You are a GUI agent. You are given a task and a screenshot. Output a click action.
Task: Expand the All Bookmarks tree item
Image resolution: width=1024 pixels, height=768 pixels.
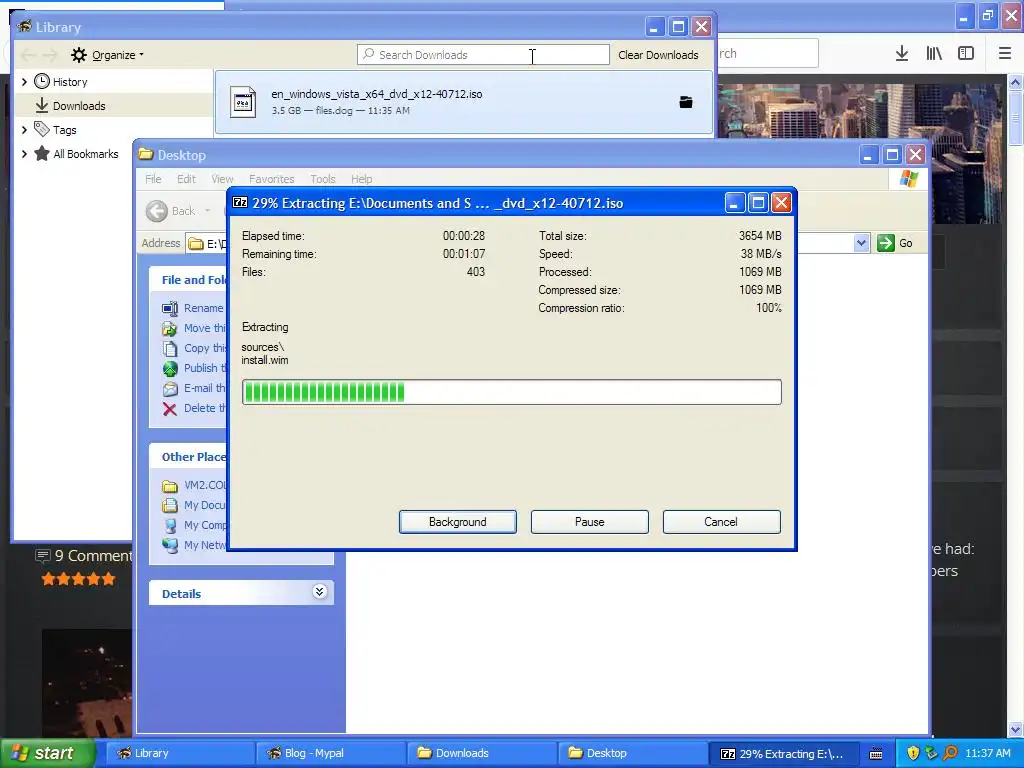24,154
